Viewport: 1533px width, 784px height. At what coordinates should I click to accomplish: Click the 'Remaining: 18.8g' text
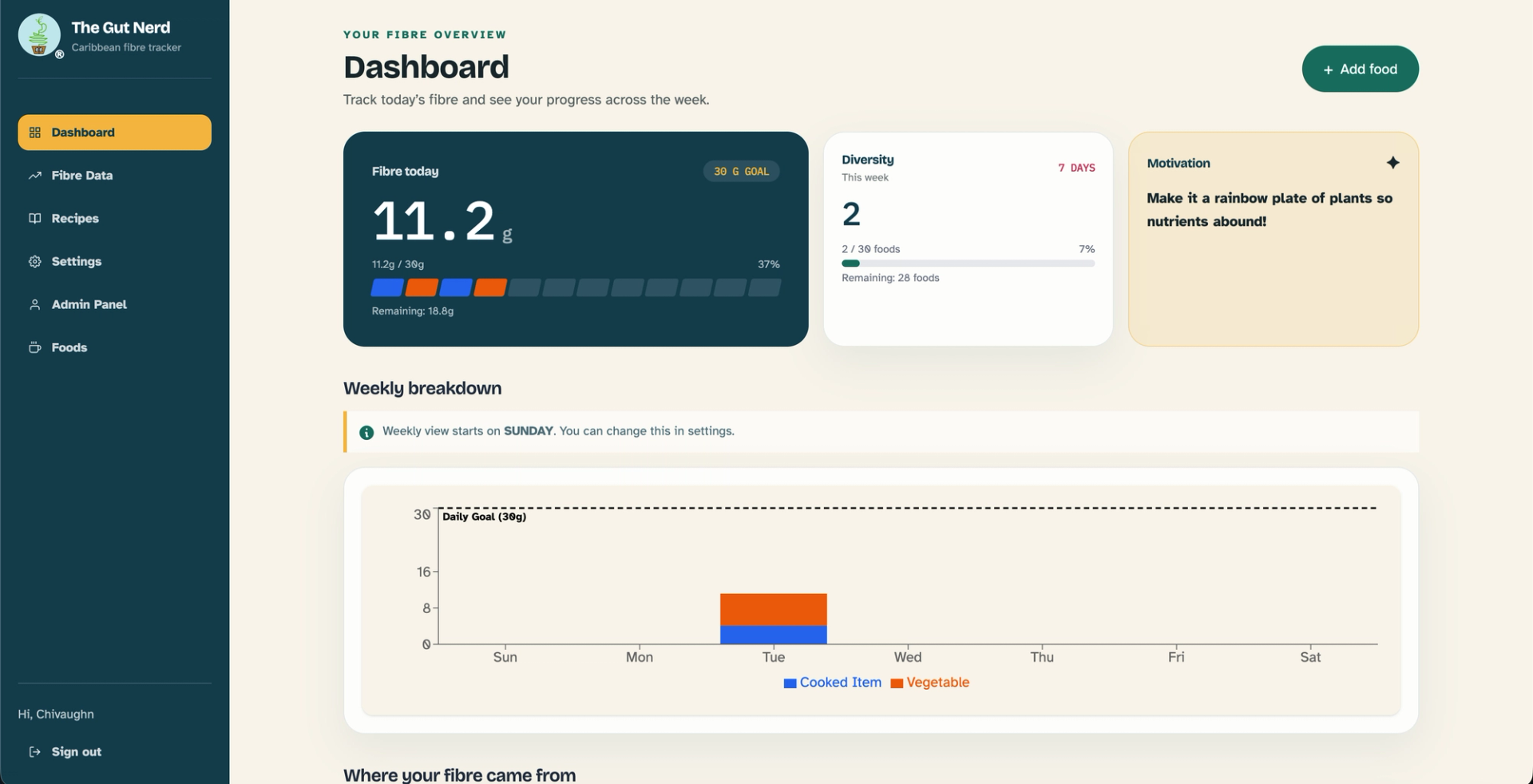pos(413,311)
